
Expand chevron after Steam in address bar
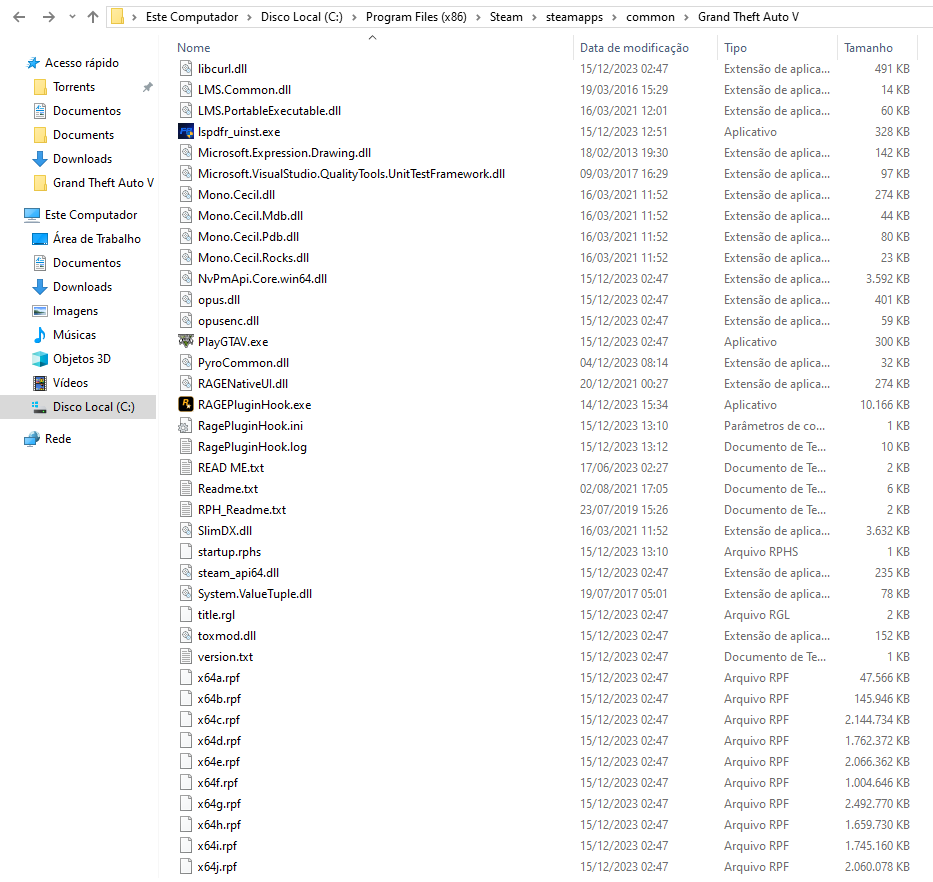click(x=534, y=17)
